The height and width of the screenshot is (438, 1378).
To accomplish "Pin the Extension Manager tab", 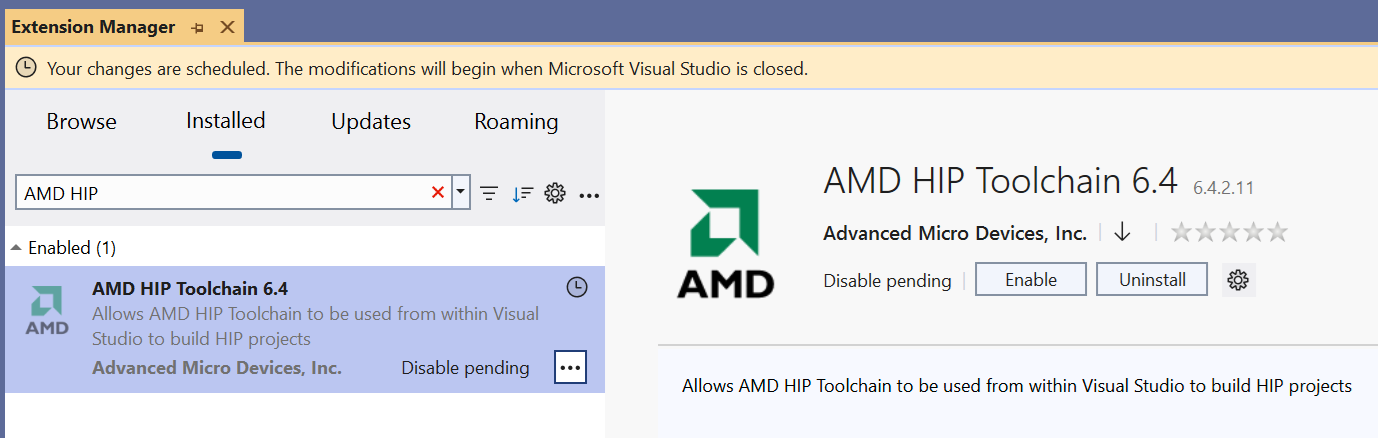I will [x=197, y=28].
